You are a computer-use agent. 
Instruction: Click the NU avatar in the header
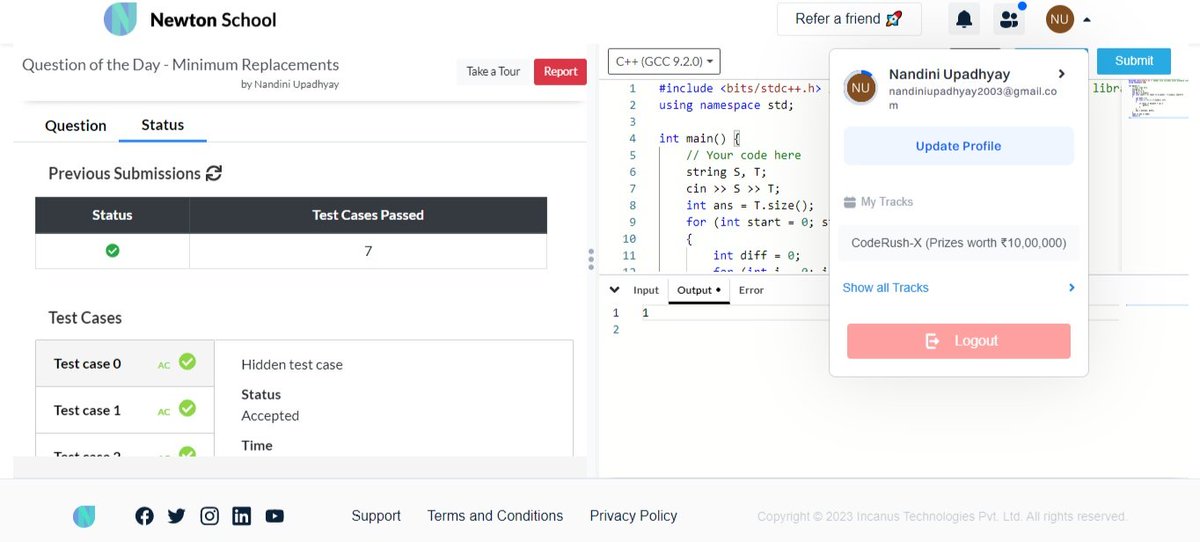1060,19
